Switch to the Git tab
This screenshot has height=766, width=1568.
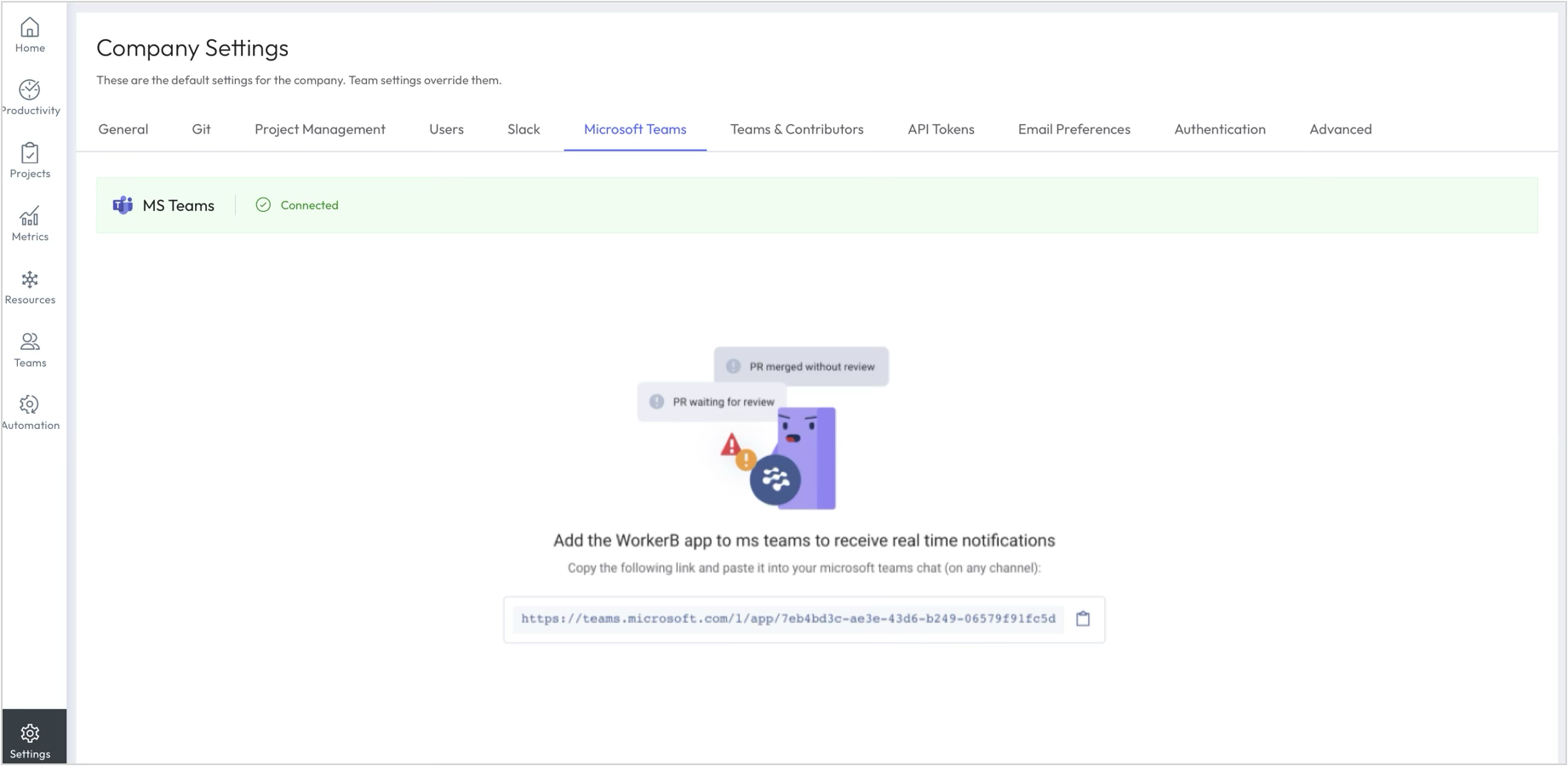point(201,129)
